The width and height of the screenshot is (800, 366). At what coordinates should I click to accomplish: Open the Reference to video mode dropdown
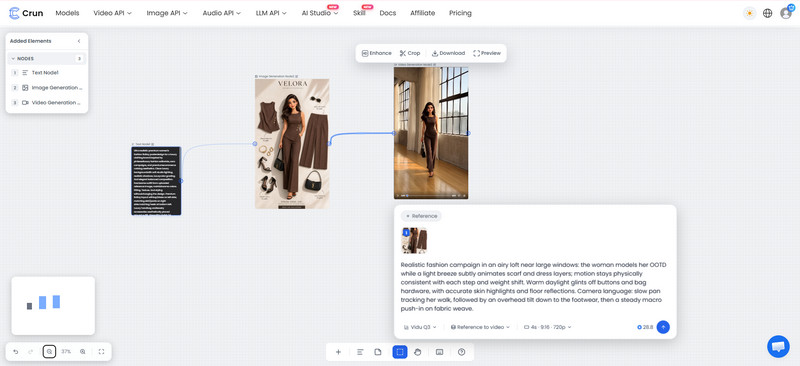click(481, 327)
